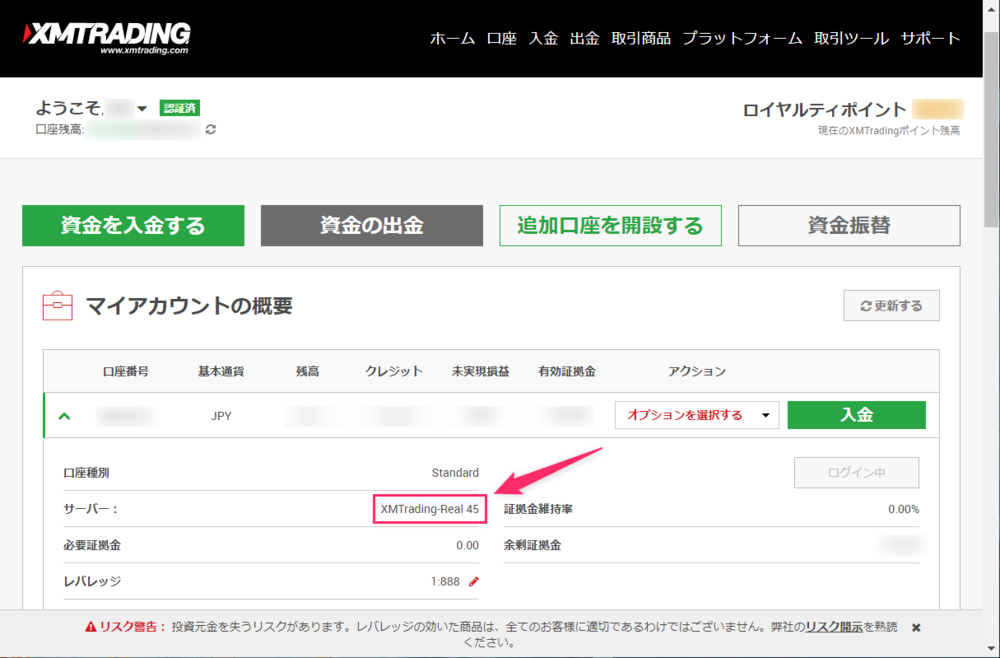Click the XMTrading-Real 45 server value

click(430, 509)
